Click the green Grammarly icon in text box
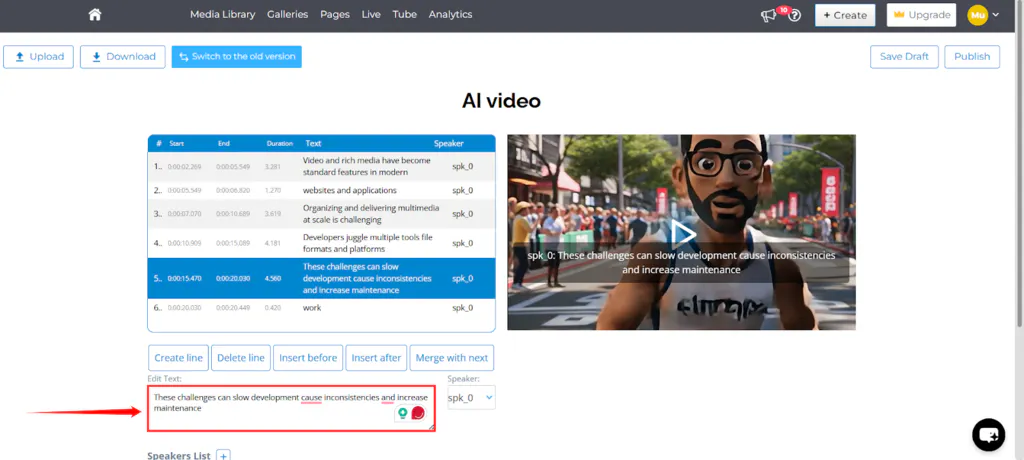Screen dimensions: 1024x460 403,413
